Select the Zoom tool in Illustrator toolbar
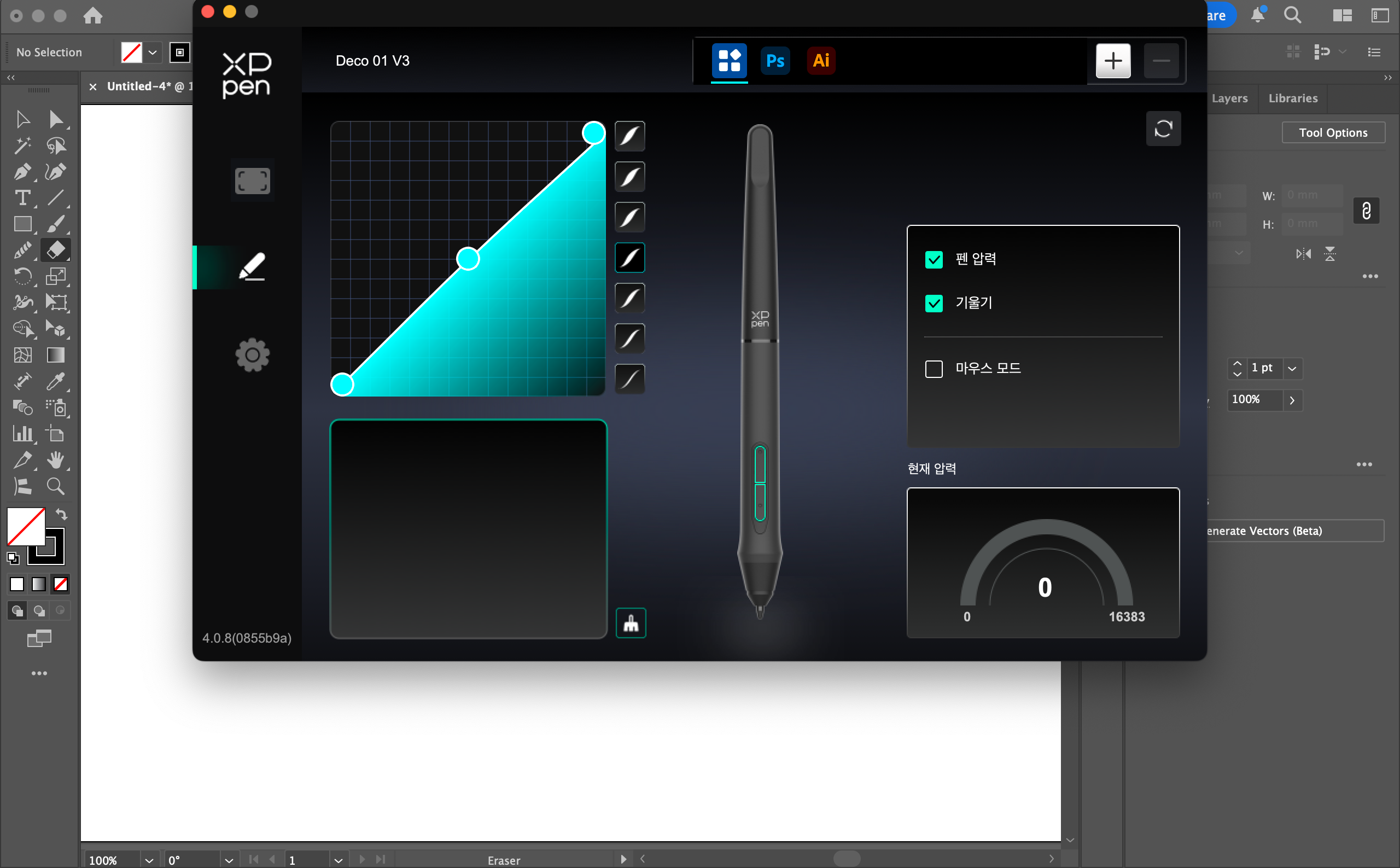This screenshot has height=868, width=1400. pyautogui.click(x=56, y=486)
